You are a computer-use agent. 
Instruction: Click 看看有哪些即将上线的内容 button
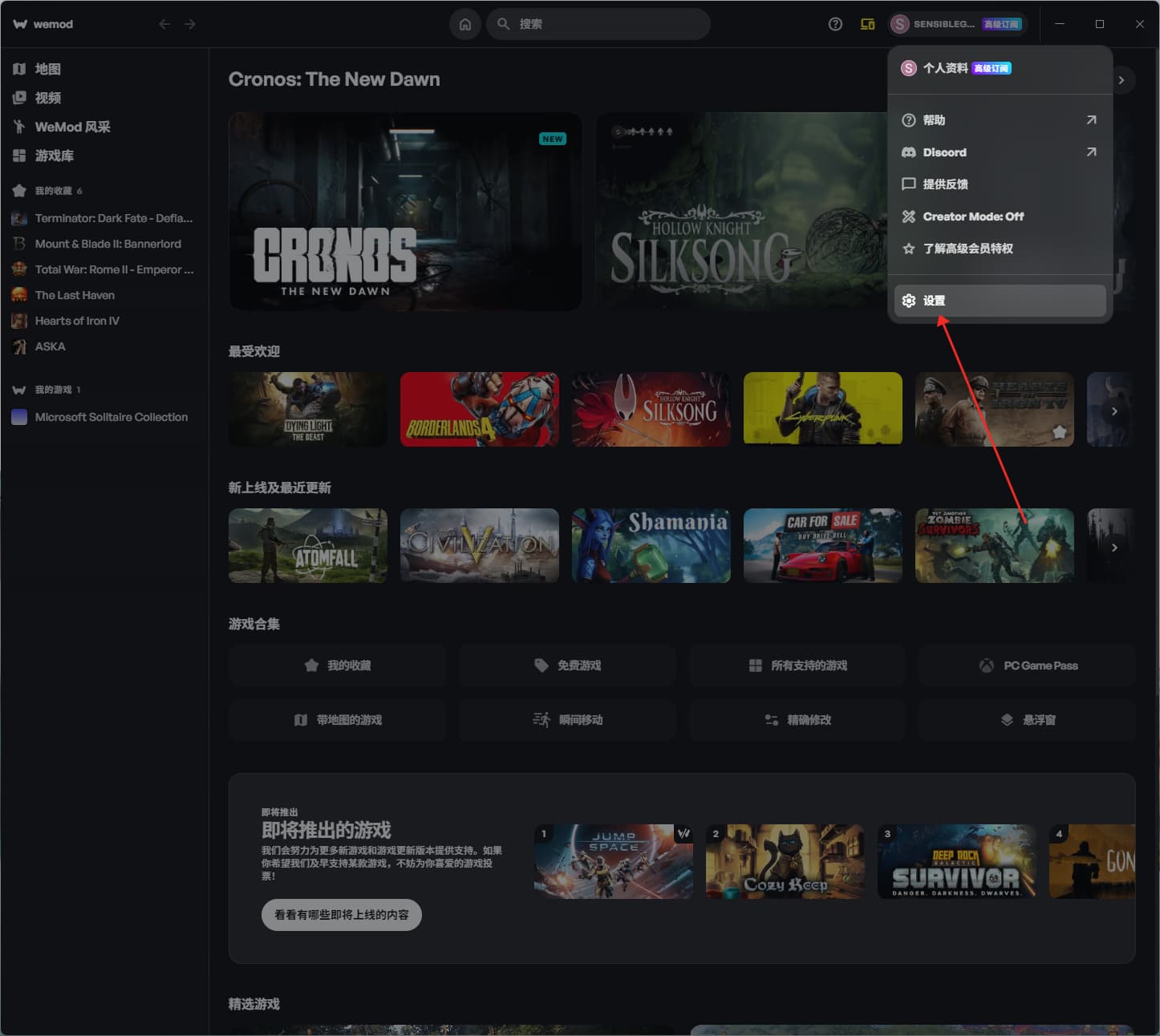tap(341, 915)
